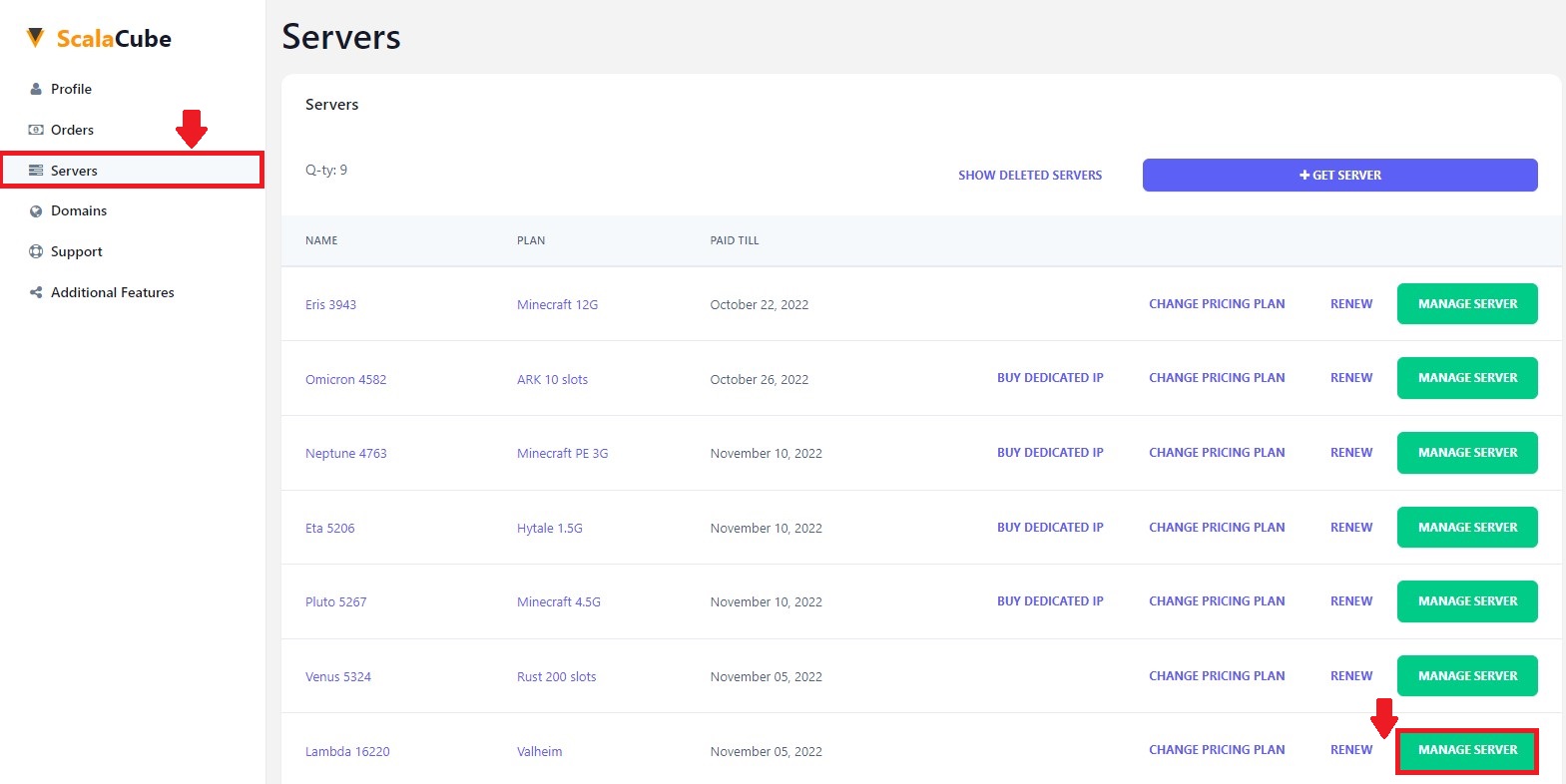Click the Domains globe icon
The height and width of the screenshot is (784, 1566).
coord(36,211)
